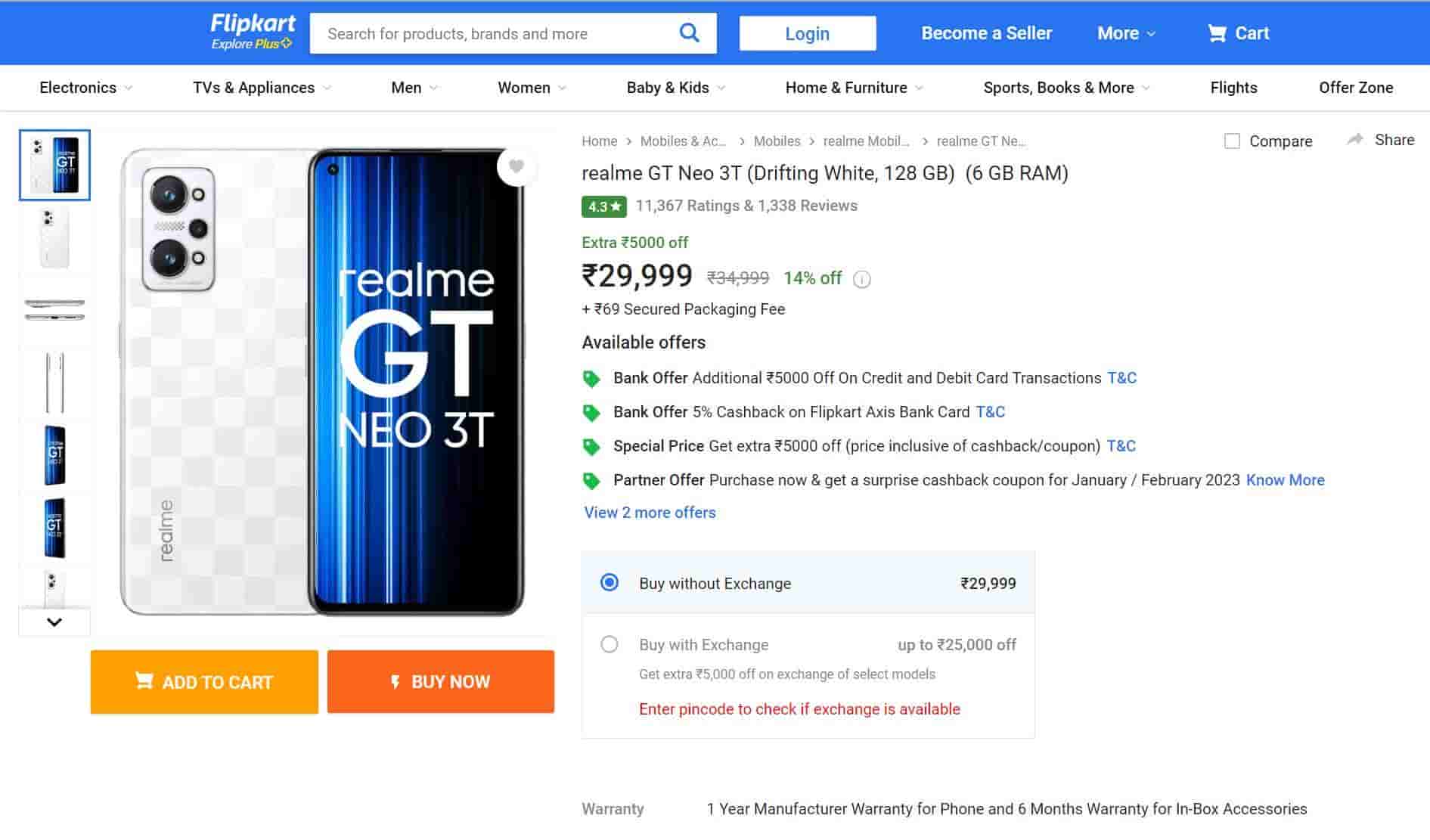Image resolution: width=1430 pixels, height=840 pixels.
Task: Click the search magnifier icon
Action: [x=689, y=33]
